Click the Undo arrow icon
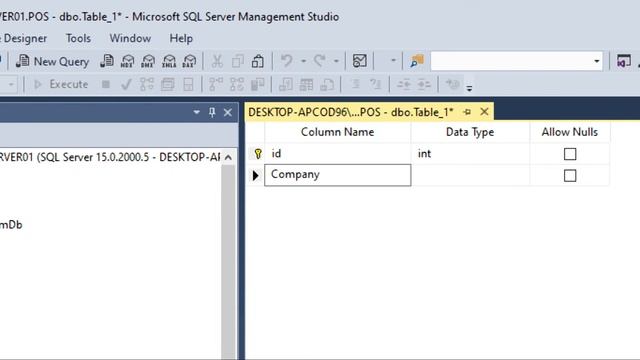 point(287,61)
